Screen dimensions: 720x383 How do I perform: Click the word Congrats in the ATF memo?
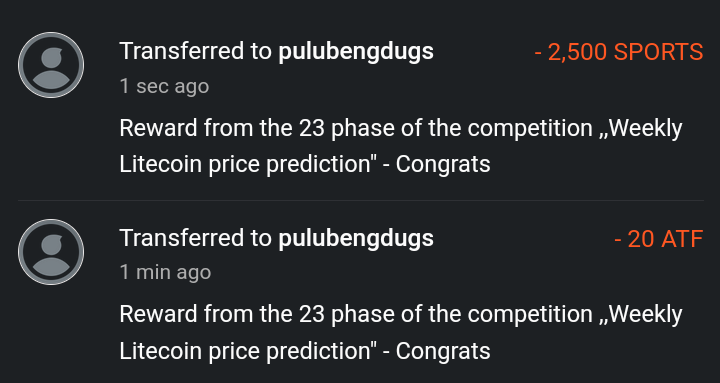[443, 351]
